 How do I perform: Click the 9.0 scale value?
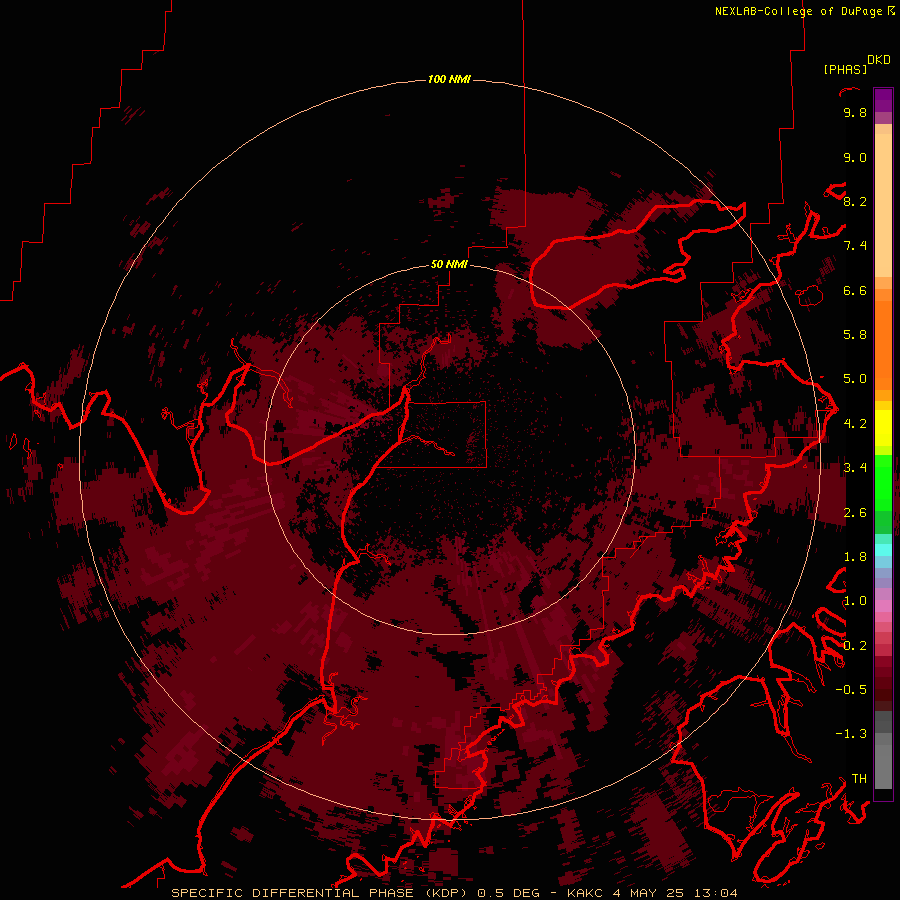[x=855, y=157]
